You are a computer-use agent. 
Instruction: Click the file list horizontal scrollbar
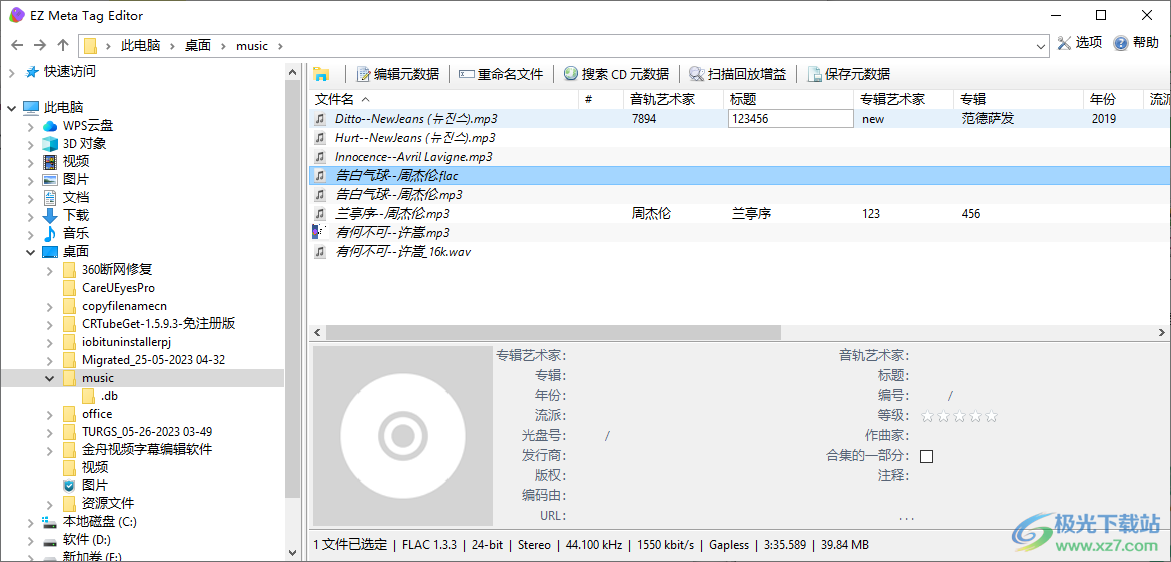553,332
